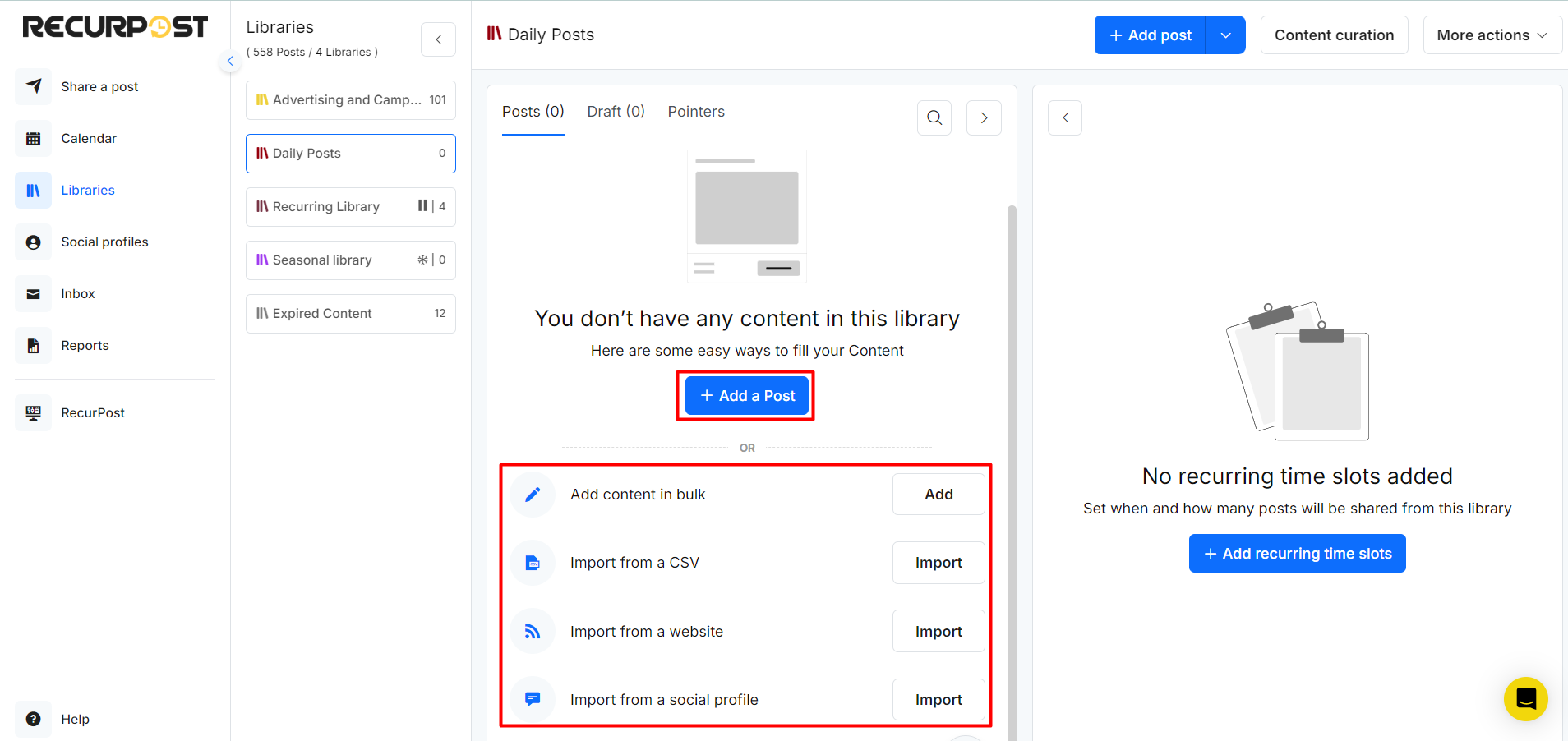Click pencil icon for bulk content
Screen dimensions: 1568x741
[x=533, y=495]
